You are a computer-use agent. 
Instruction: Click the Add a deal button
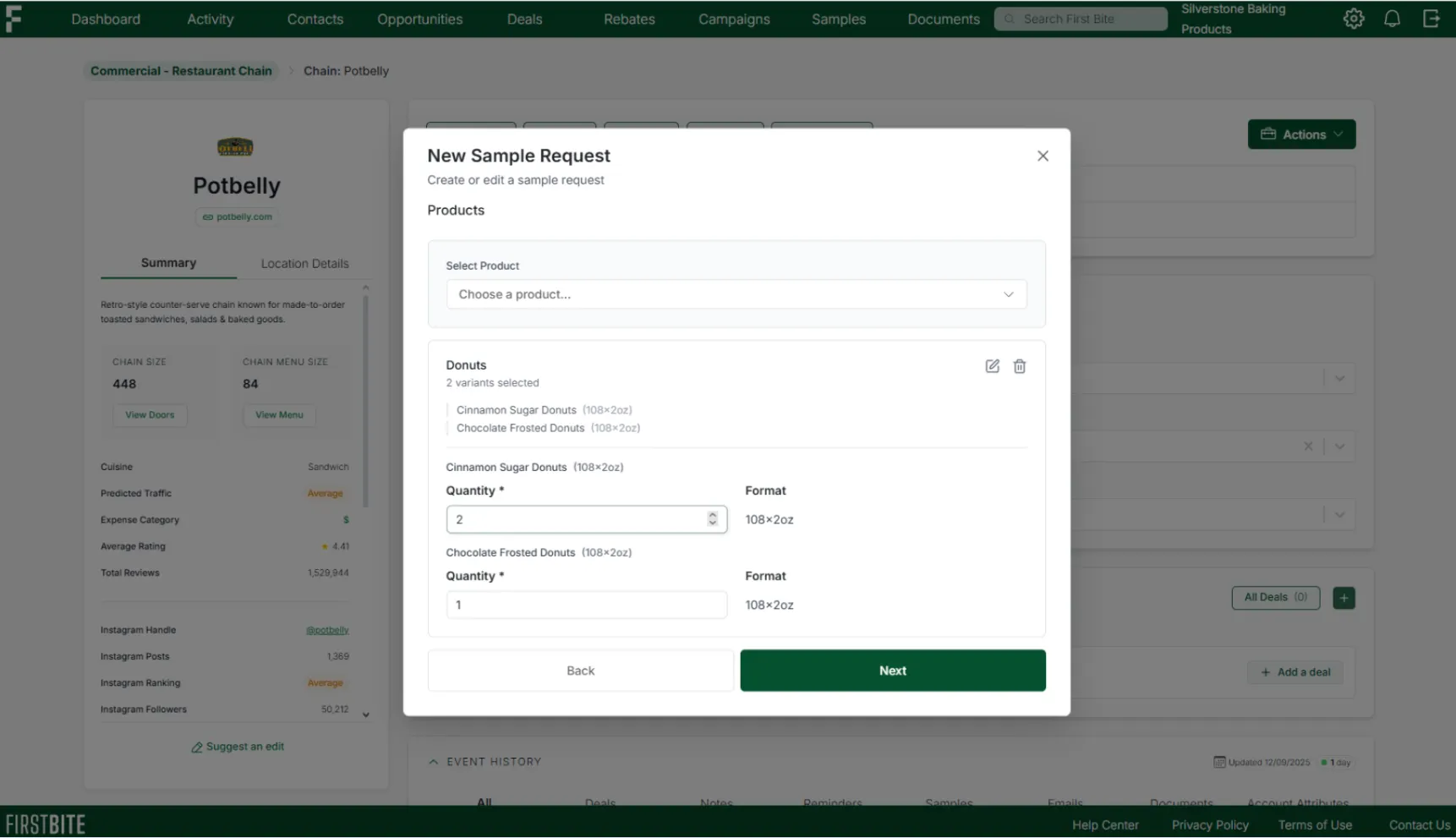tap(1295, 672)
